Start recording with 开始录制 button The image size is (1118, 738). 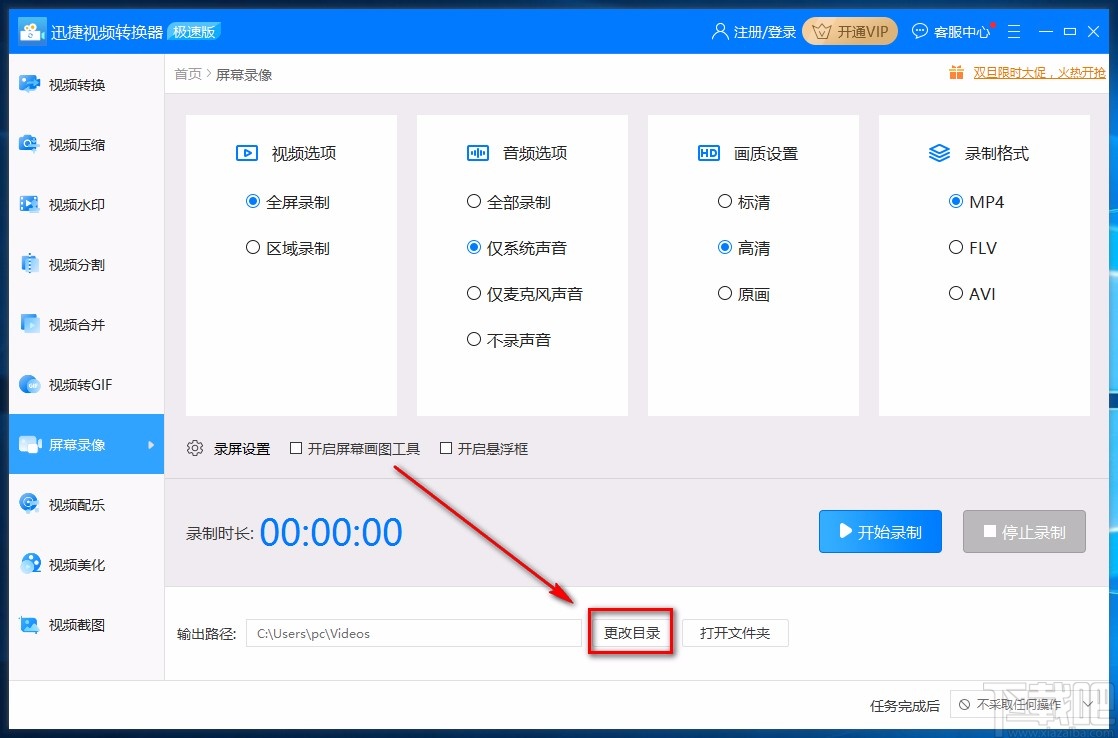(879, 531)
